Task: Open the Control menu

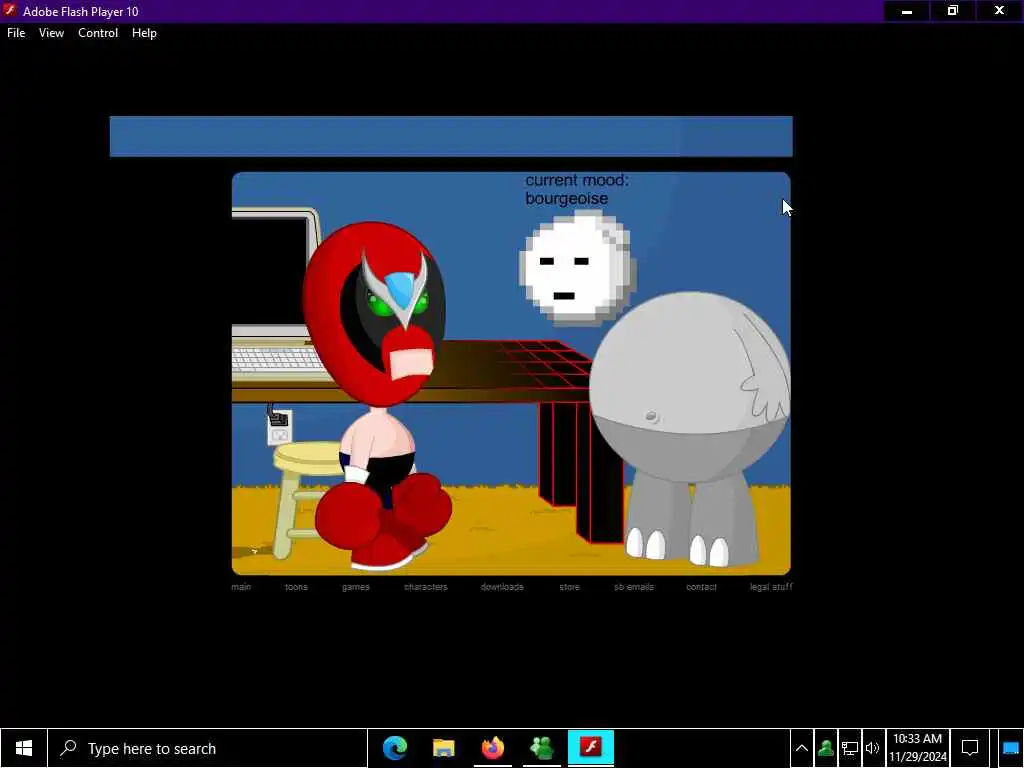Action: pos(98,33)
